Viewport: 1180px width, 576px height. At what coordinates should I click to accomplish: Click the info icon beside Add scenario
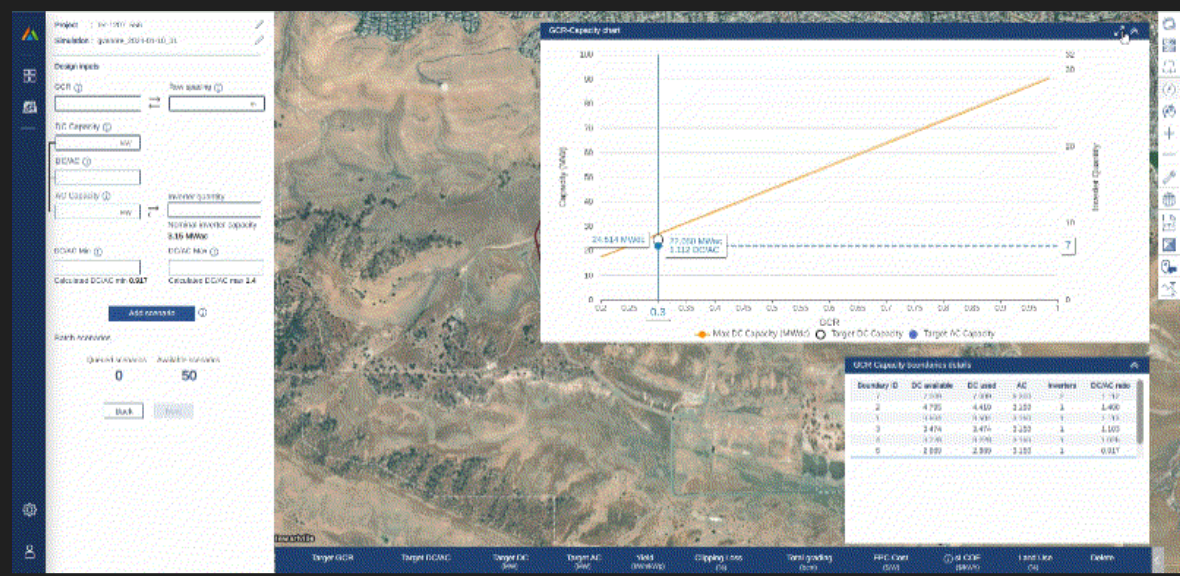[x=202, y=312]
